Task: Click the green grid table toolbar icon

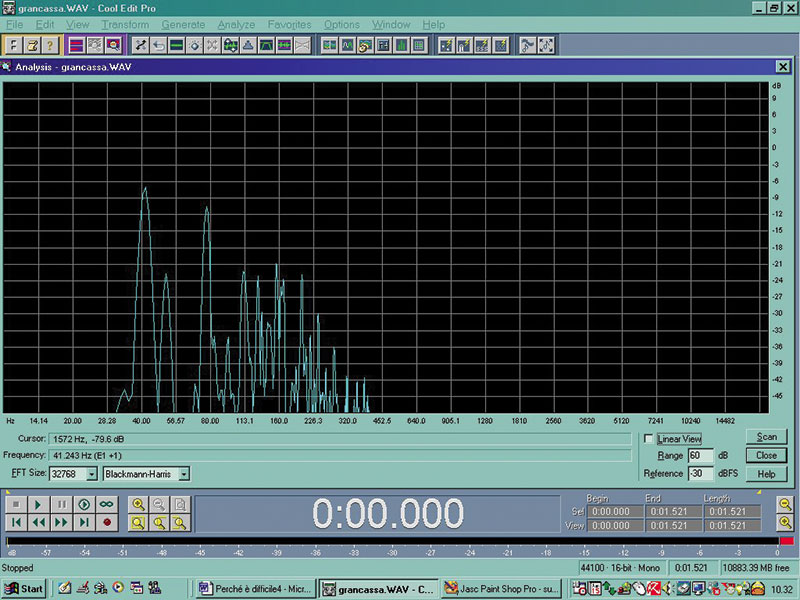Action: coord(419,45)
